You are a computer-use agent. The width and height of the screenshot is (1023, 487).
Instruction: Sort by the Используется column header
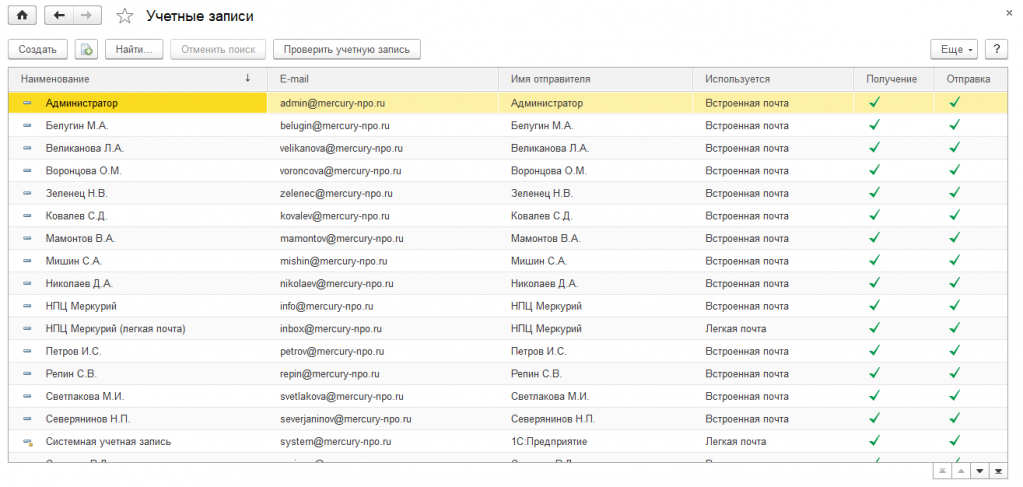point(737,78)
